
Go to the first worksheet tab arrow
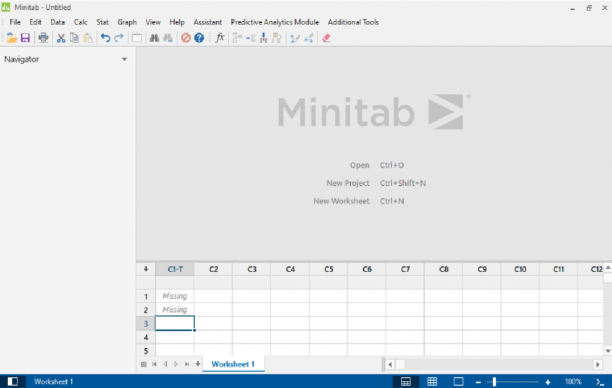point(155,364)
